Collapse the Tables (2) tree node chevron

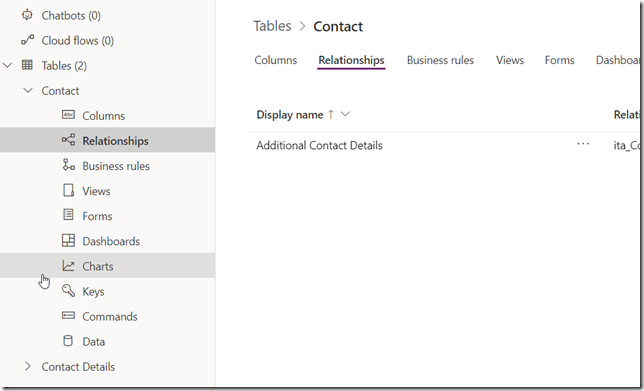pyautogui.click(x=7, y=65)
